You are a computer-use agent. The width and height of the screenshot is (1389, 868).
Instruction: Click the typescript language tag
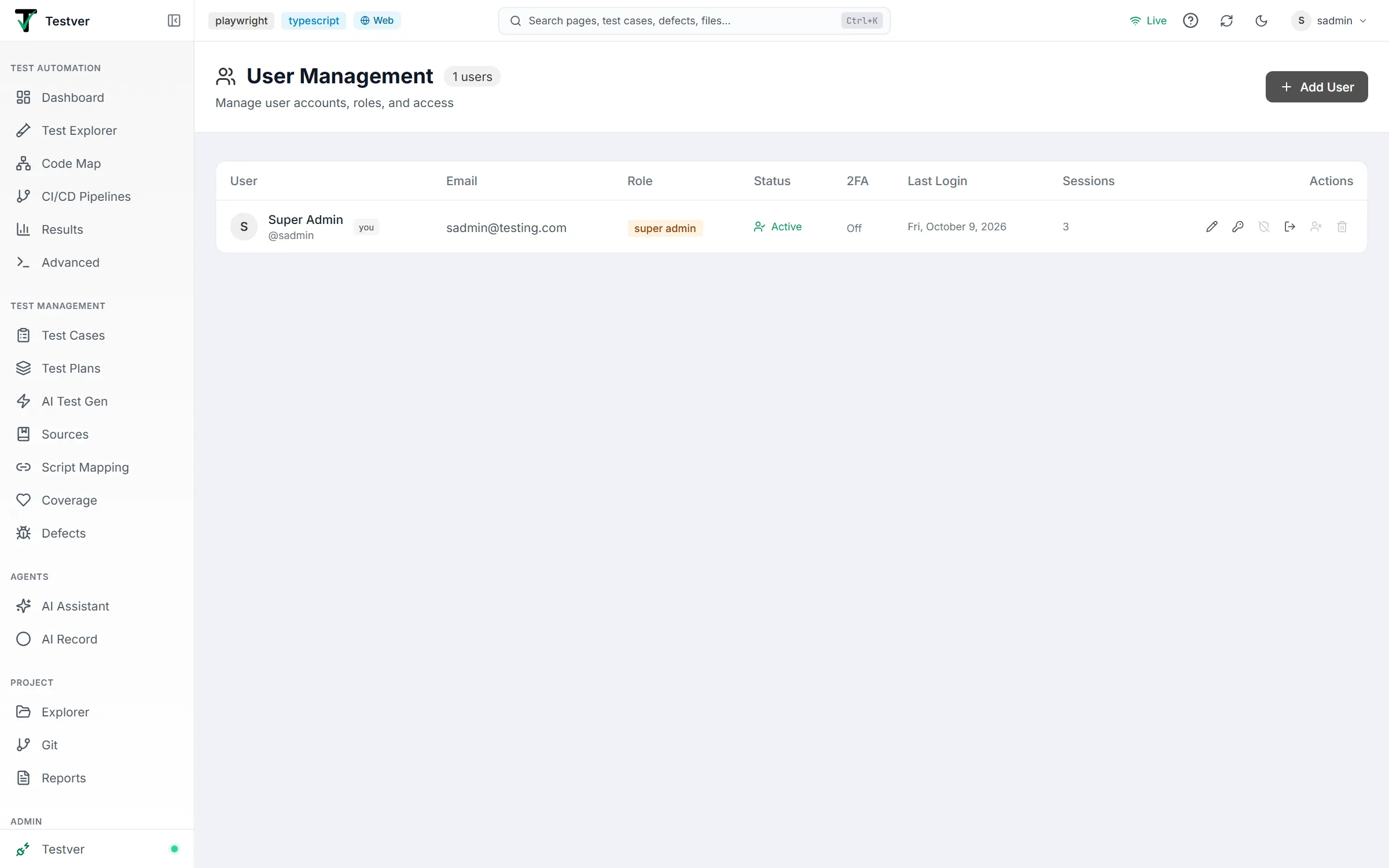[314, 21]
